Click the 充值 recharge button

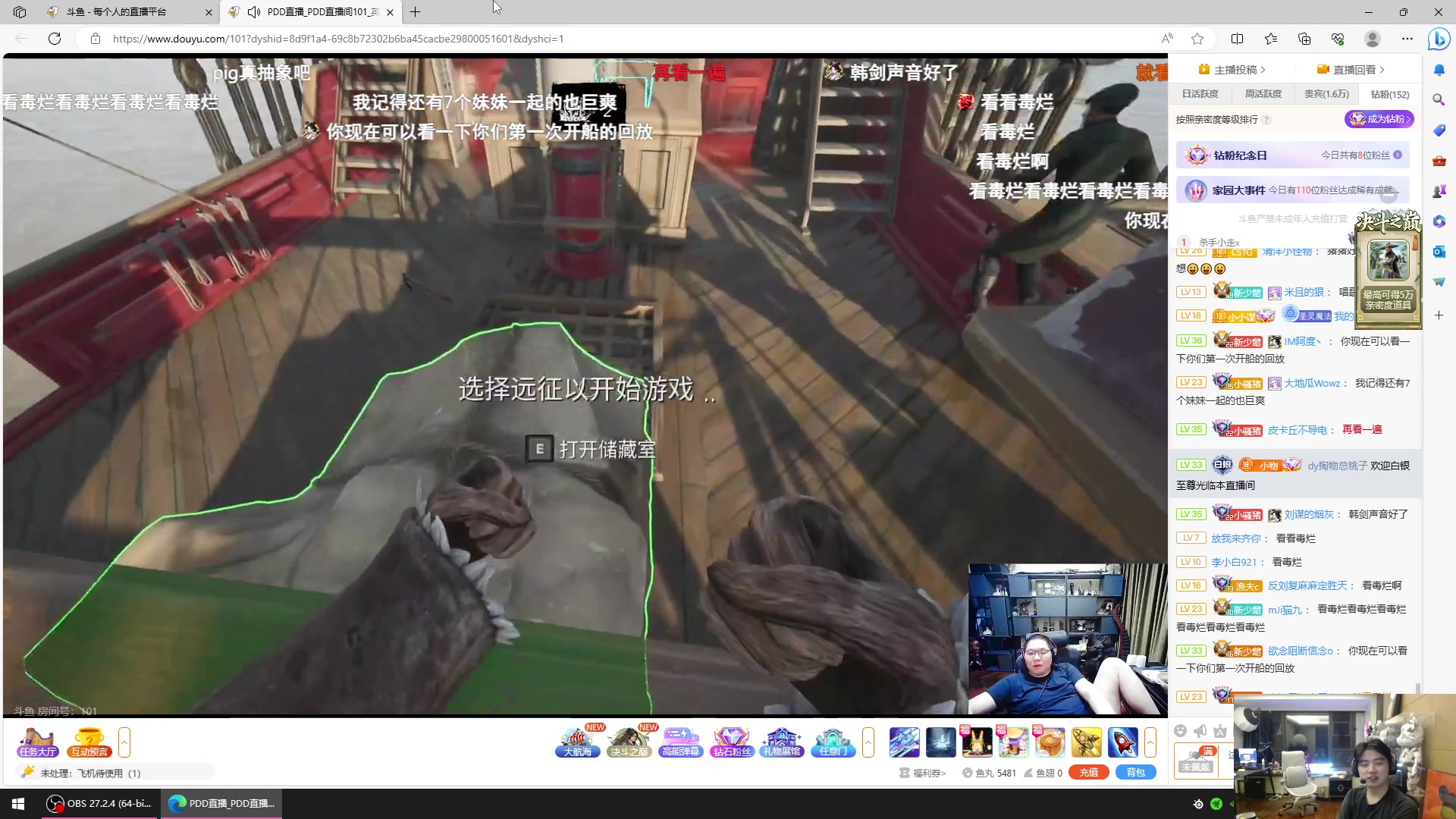tap(1089, 773)
